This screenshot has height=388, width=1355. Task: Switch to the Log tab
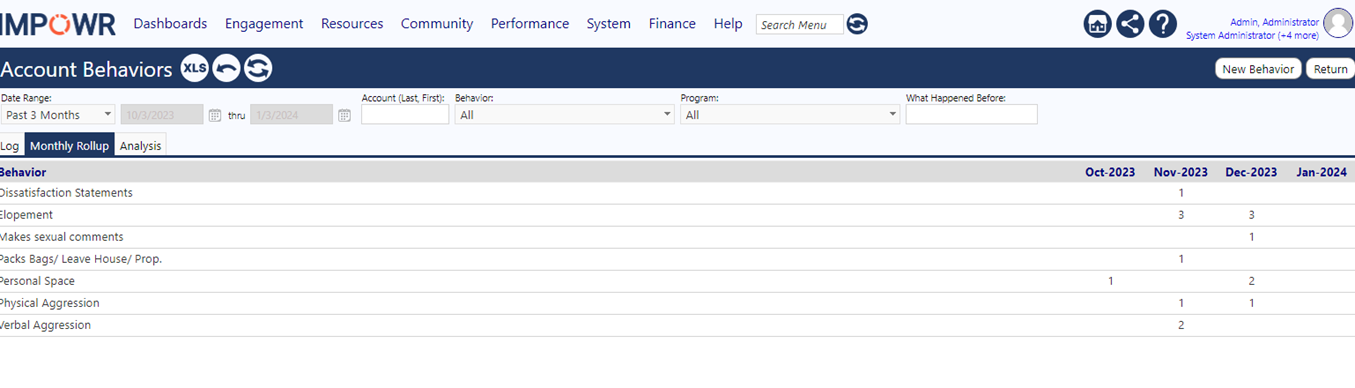click(x=10, y=146)
